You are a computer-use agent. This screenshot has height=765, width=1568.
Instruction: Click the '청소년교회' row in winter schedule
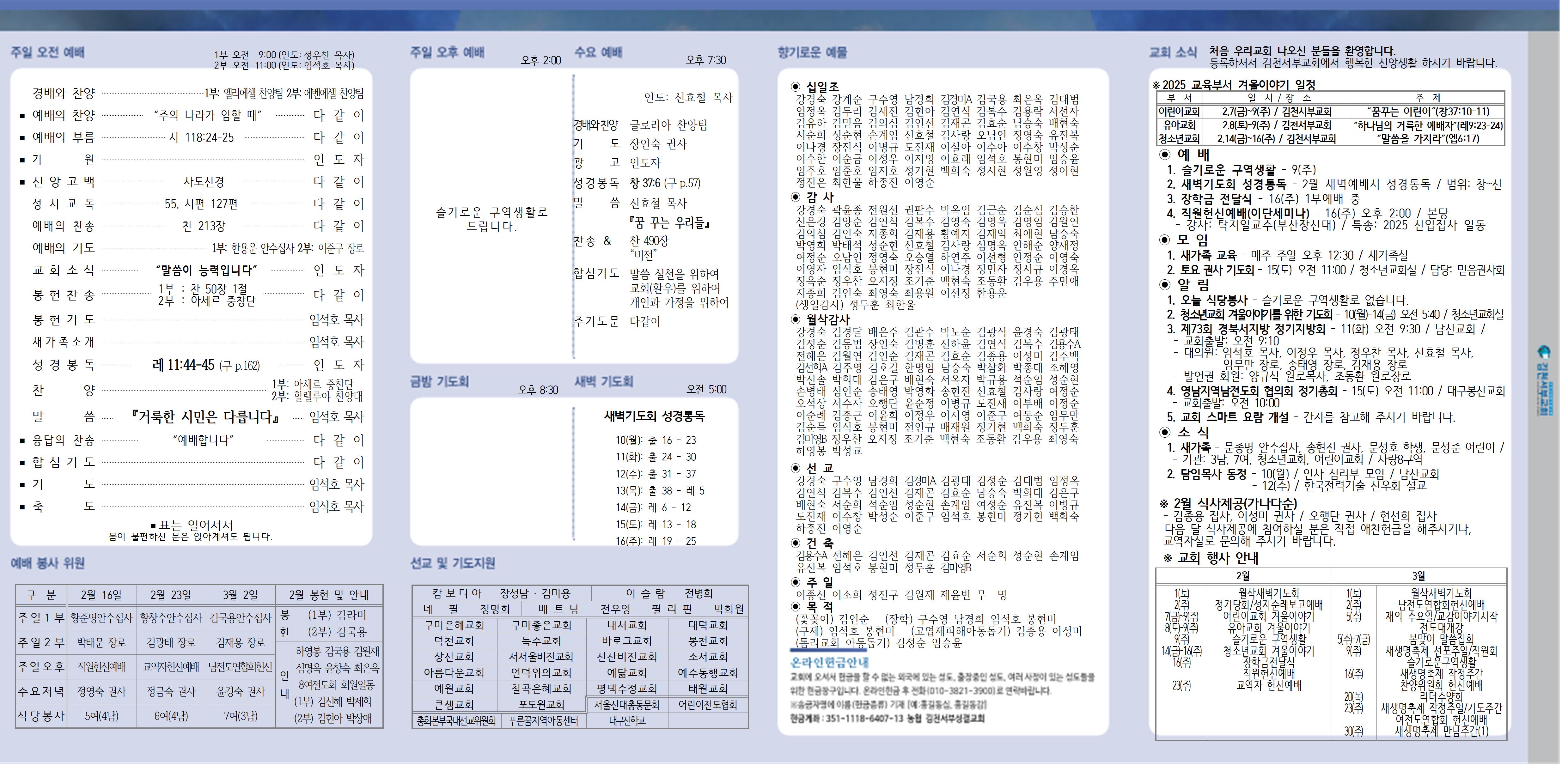[1331, 139]
